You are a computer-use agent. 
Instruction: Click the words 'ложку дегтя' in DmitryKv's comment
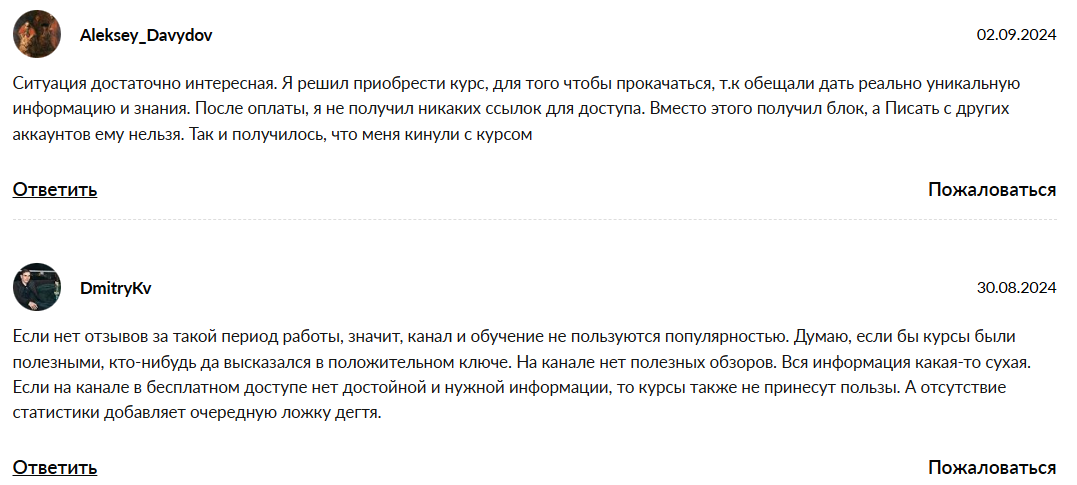pyautogui.click(x=338, y=410)
